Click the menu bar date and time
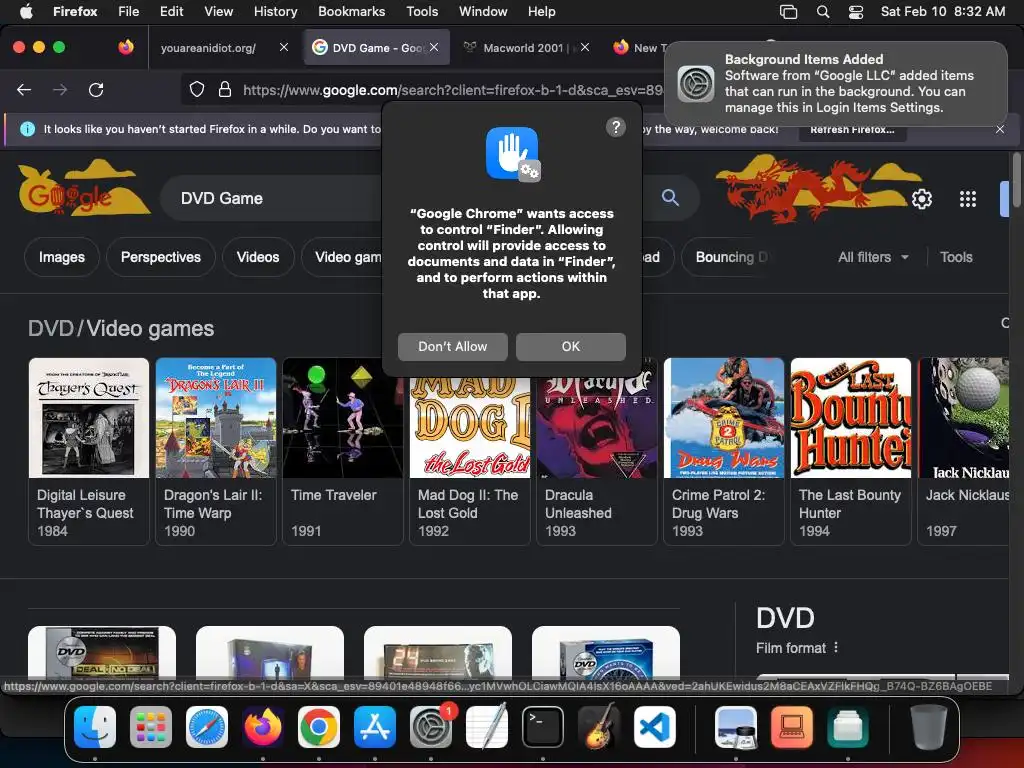This screenshot has height=768, width=1024. pyautogui.click(x=942, y=11)
